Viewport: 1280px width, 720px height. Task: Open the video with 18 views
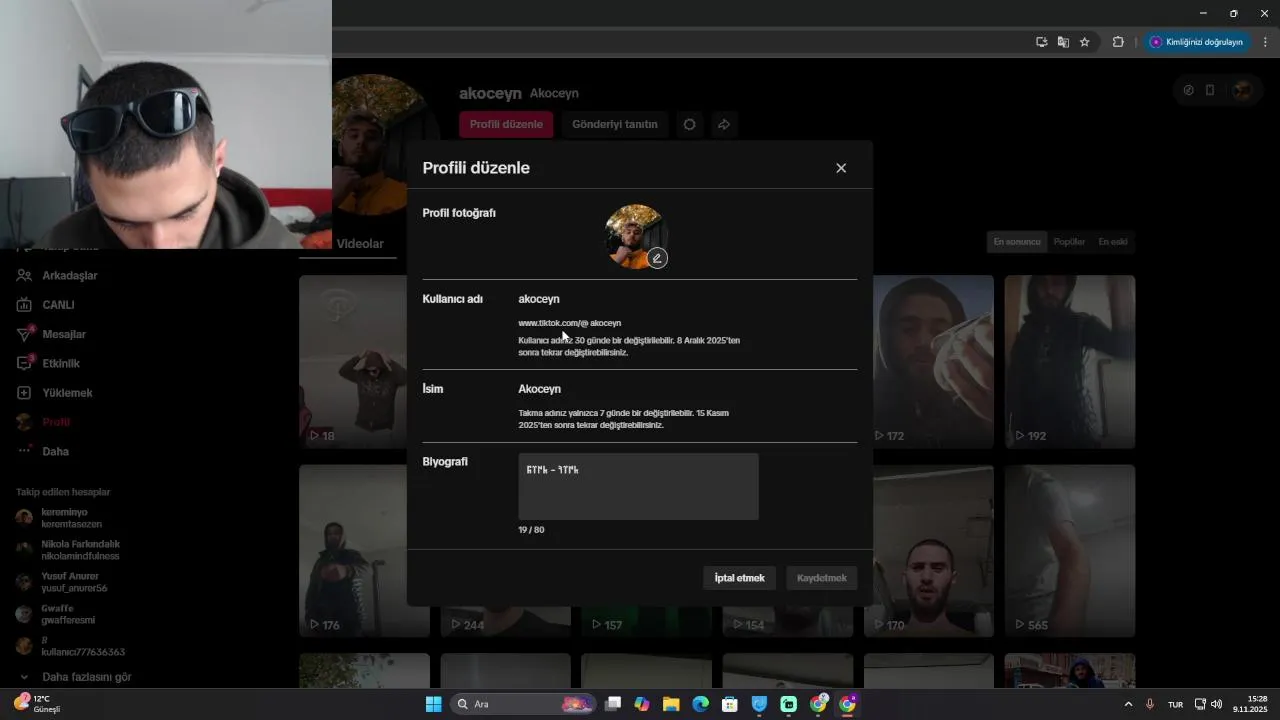[x=364, y=362]
